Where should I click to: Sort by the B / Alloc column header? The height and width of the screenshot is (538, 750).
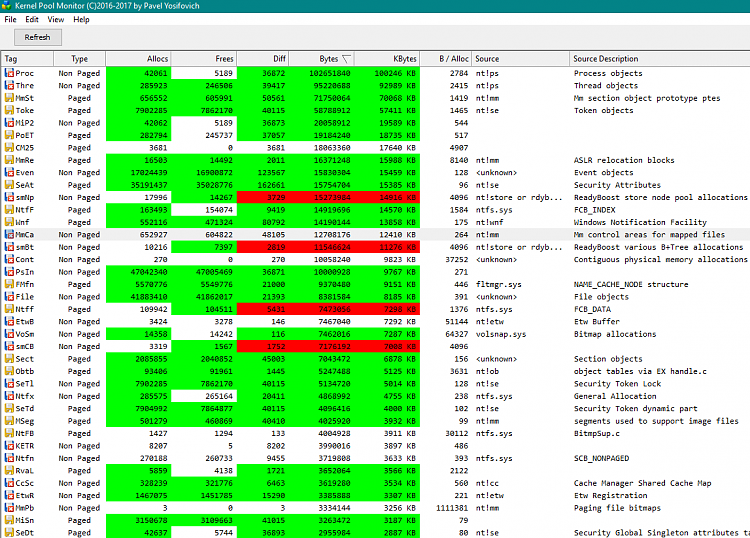pos(445,59)
